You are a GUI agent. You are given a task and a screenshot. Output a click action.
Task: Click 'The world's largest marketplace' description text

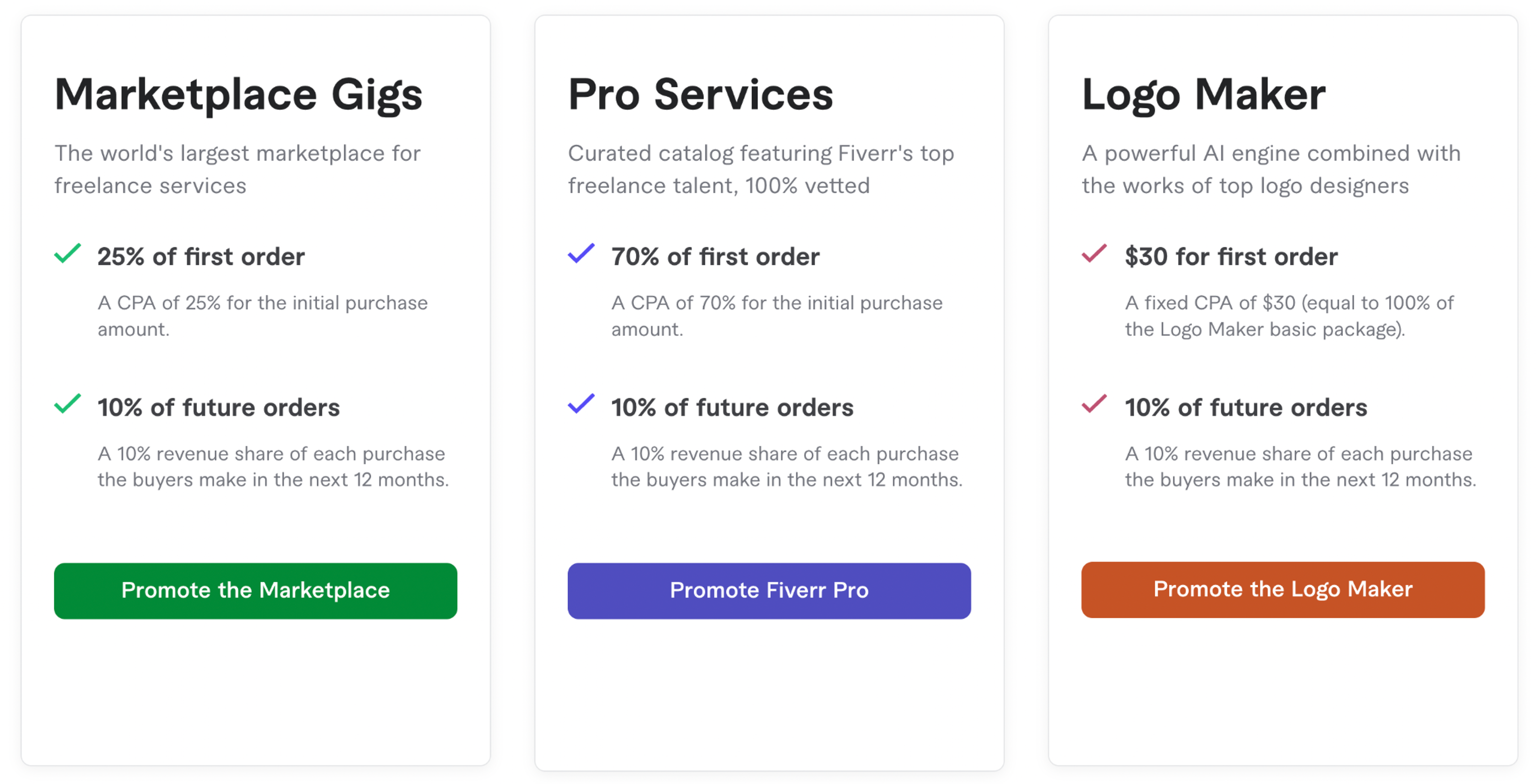coord(238,170)
